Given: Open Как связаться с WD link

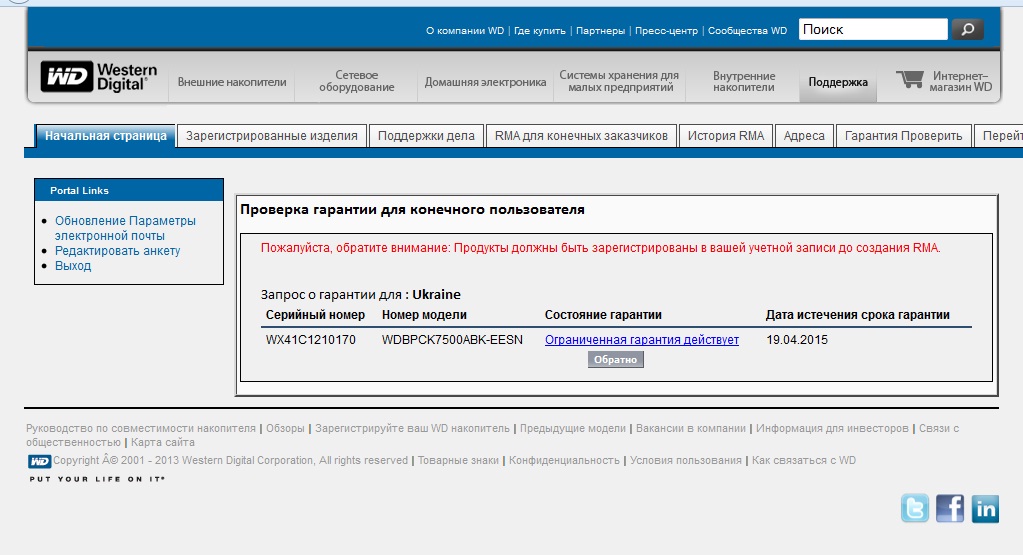Looking at the screenshot, I should (x=804, y=460).
